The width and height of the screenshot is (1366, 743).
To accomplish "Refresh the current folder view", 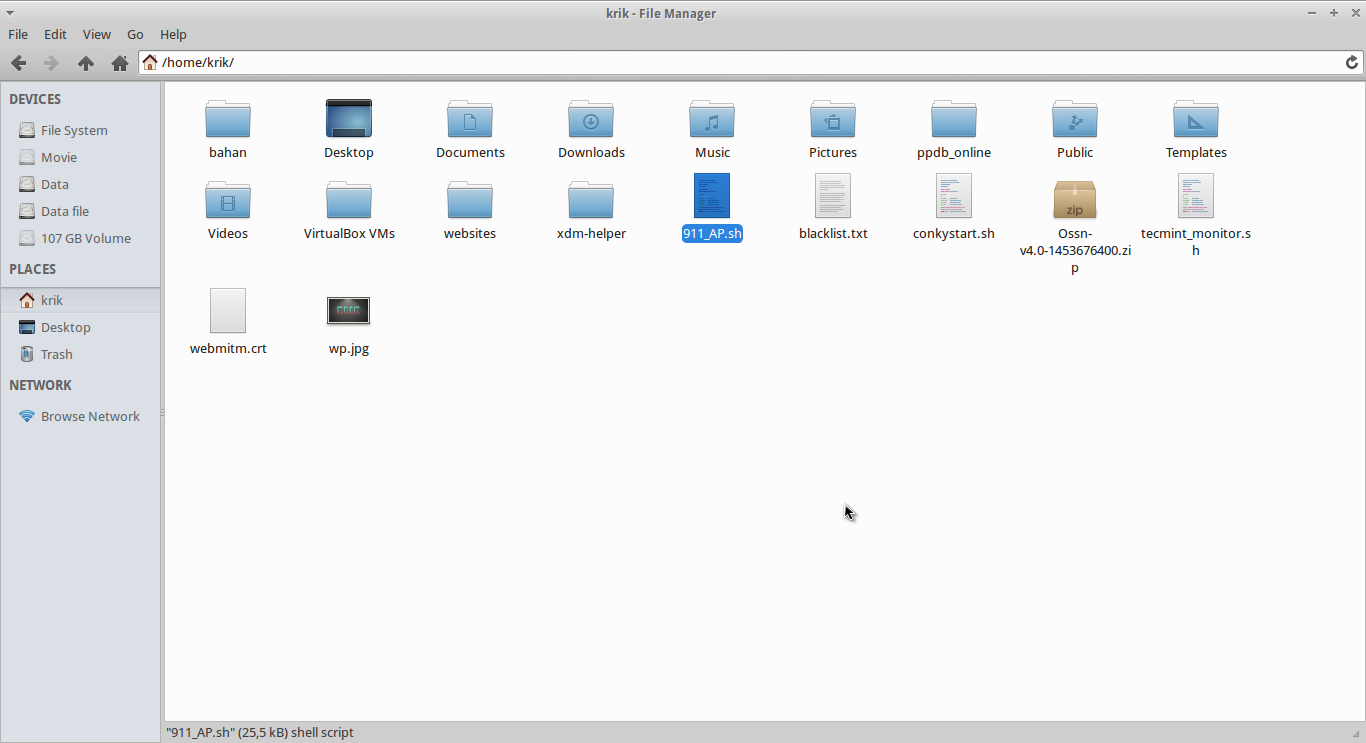I will tap(1352, 62).
